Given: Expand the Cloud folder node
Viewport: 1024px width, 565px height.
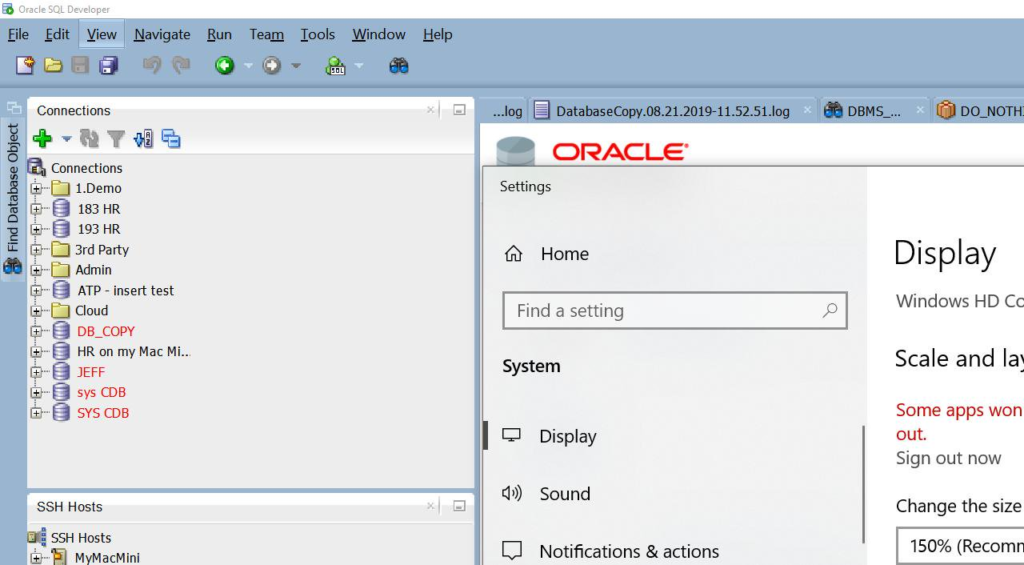Looking at the screenshot, I should 36,311.
